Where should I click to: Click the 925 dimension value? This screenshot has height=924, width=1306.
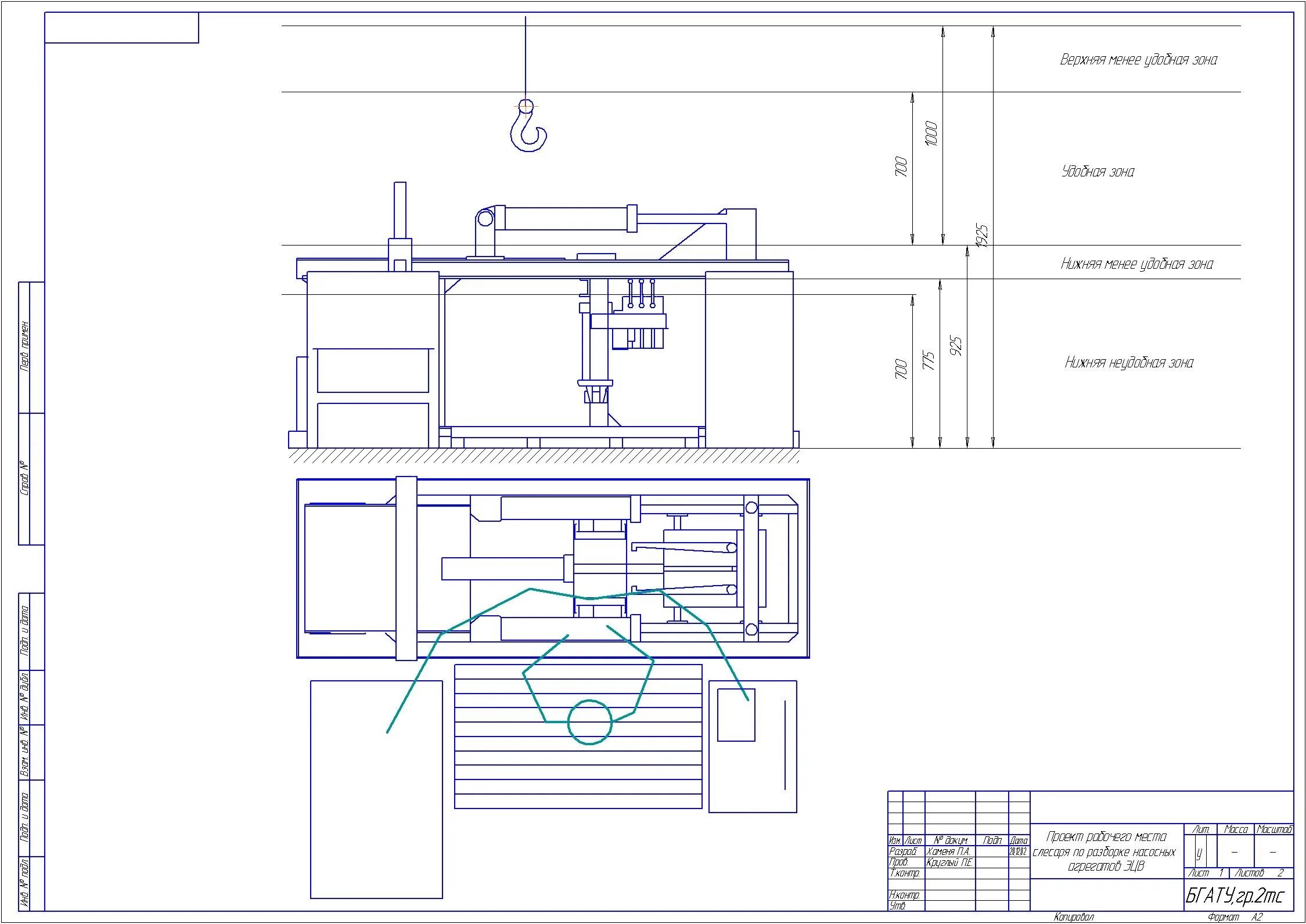coord(956,346)
